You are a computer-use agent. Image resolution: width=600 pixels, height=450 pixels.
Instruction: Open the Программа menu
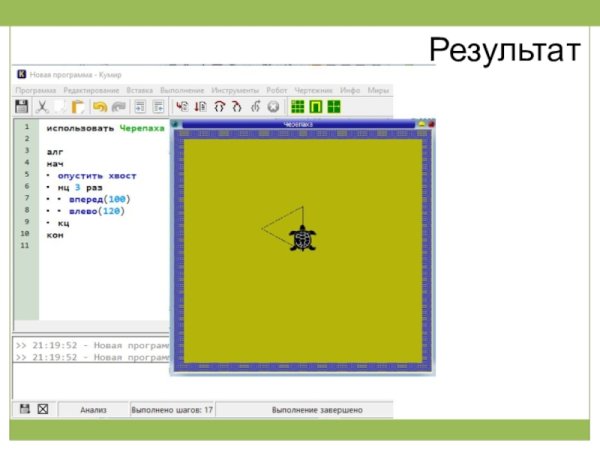pyautogui.click(x=35, y=90)
